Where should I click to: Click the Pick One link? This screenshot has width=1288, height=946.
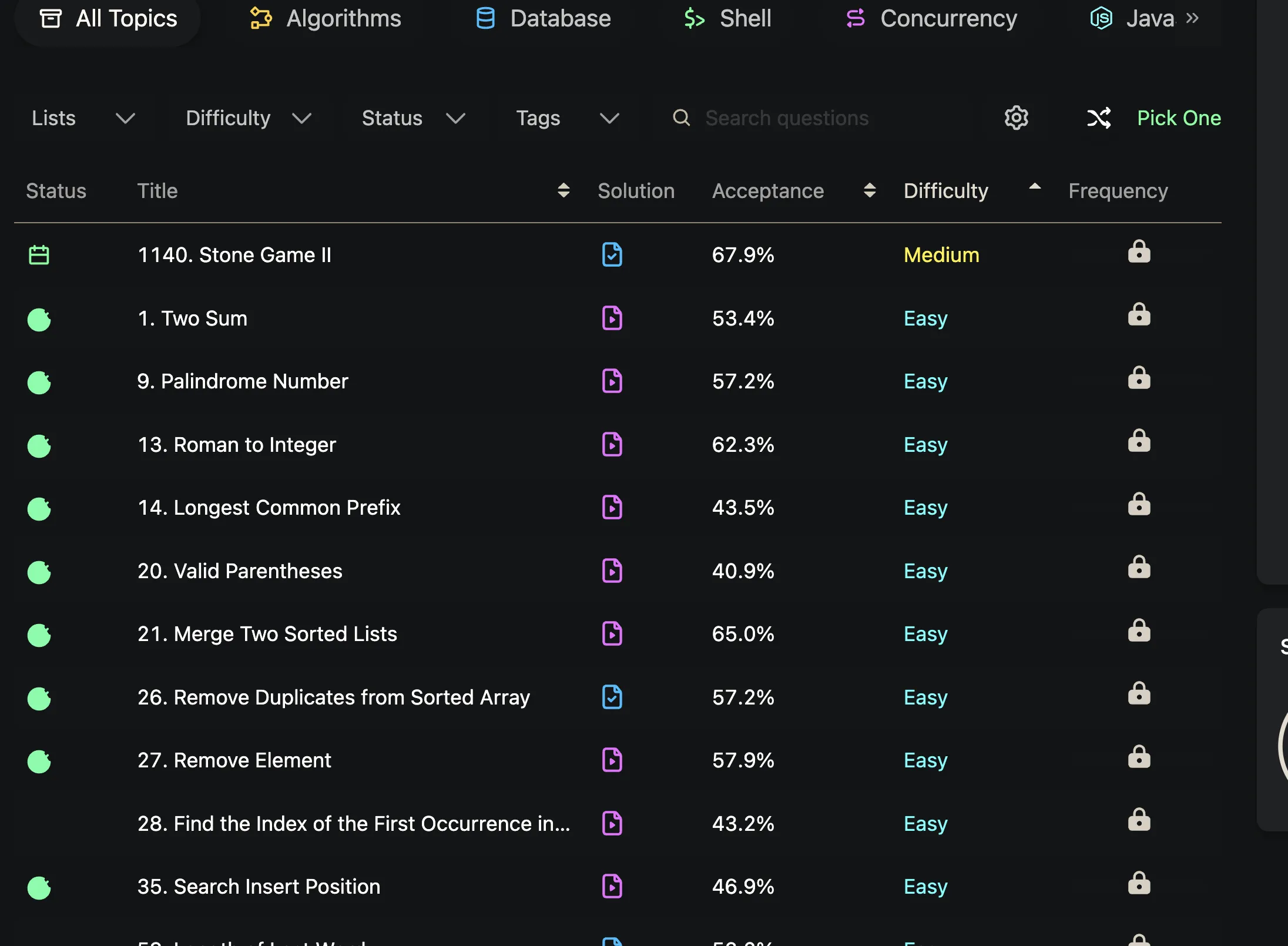click(x=1179, y=118)
